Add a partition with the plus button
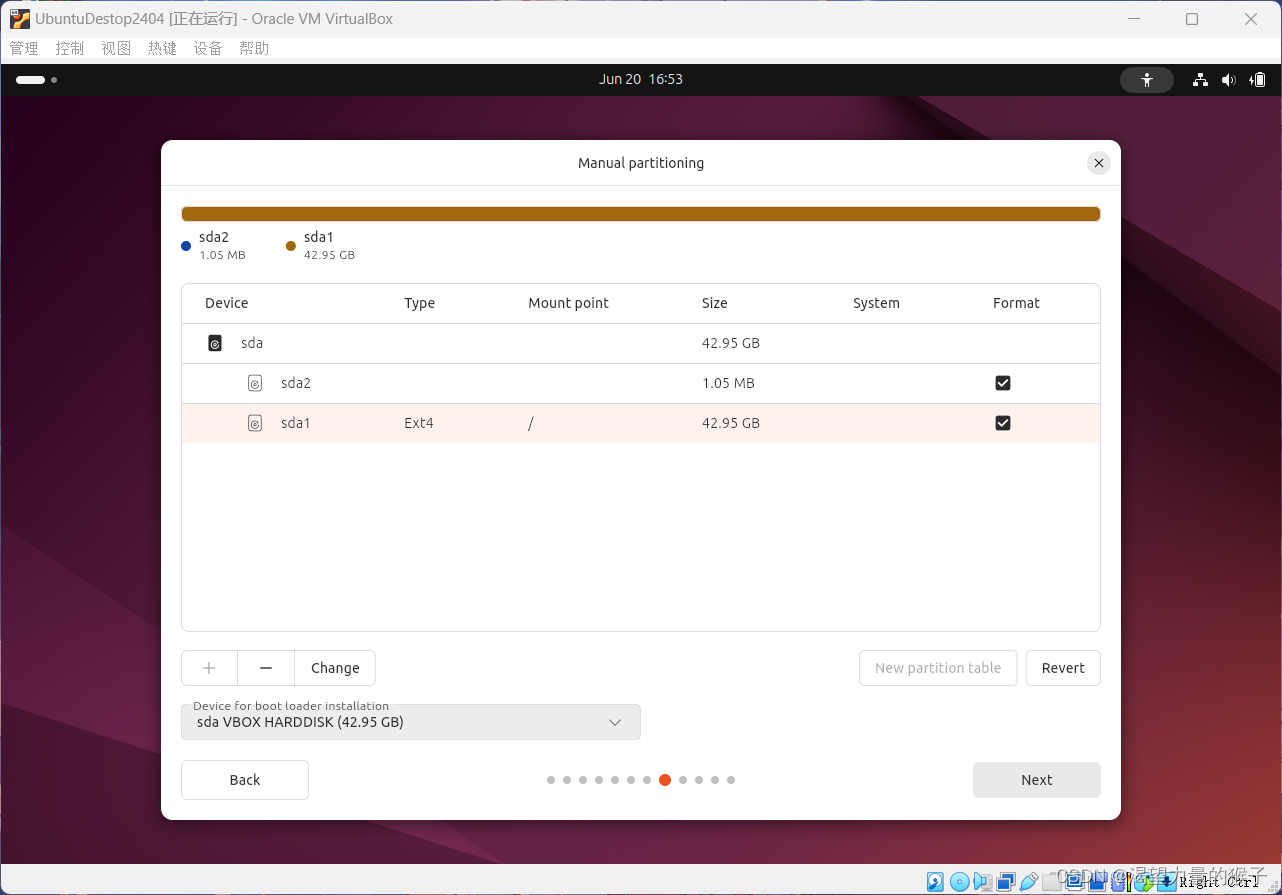 [209, 668]
